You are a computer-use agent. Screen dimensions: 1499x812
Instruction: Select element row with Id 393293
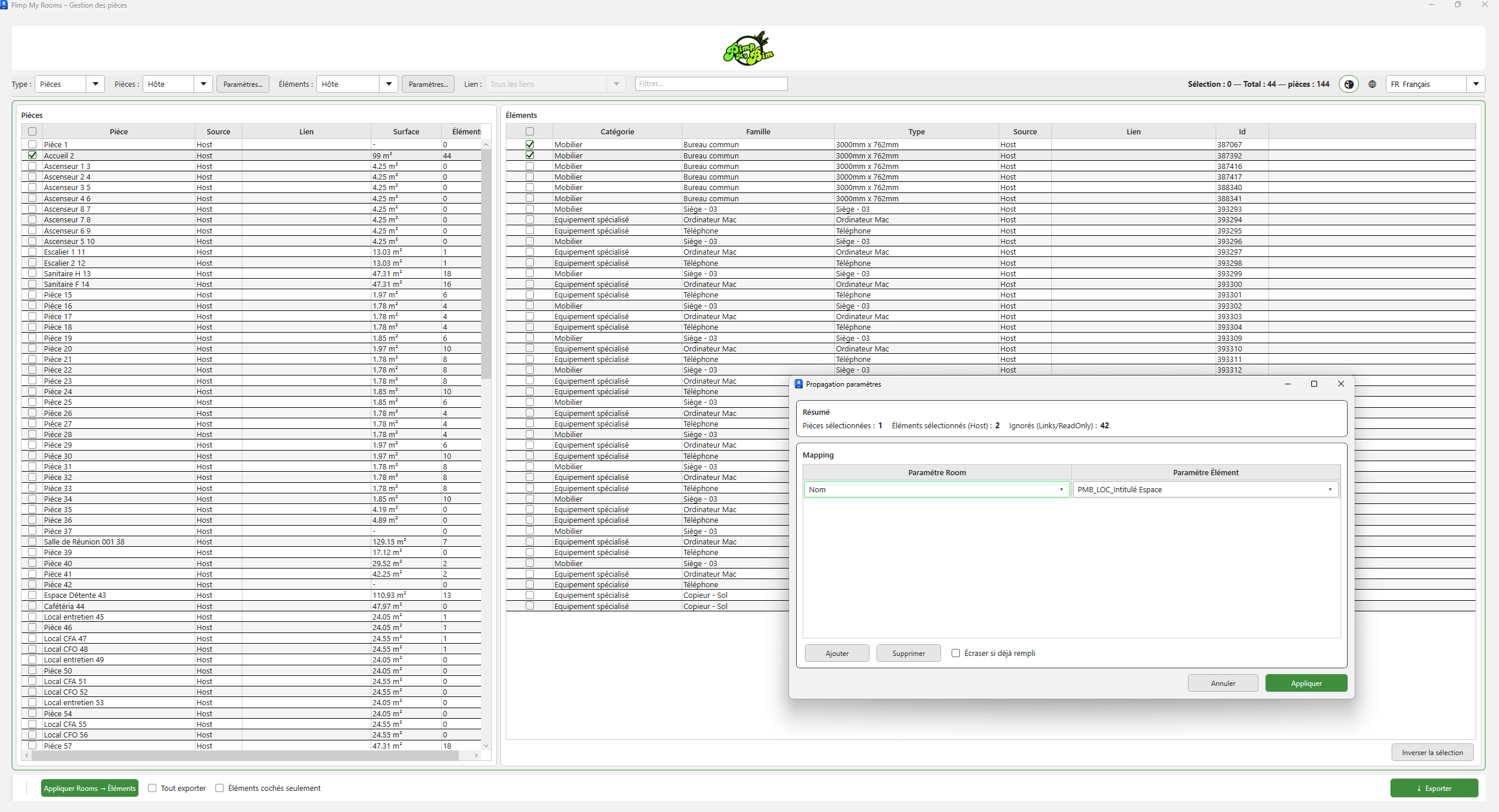pyautogui.click(x=990, y=209)
